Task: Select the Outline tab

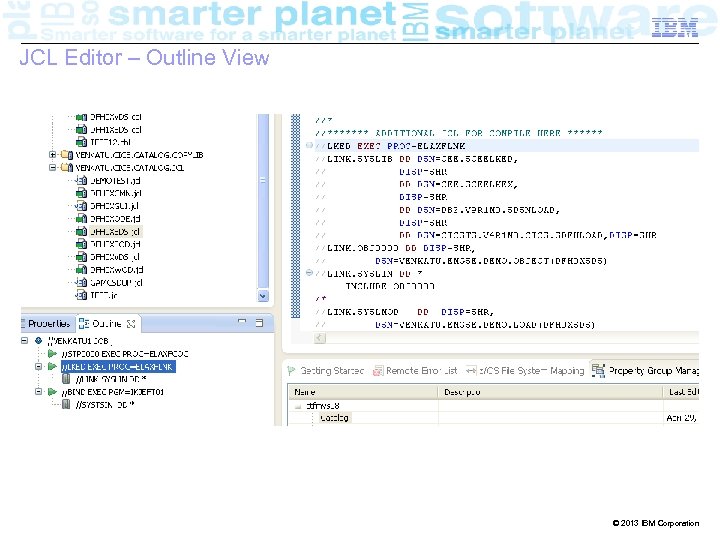Action: pyautogui.click(x=107, y=324)
